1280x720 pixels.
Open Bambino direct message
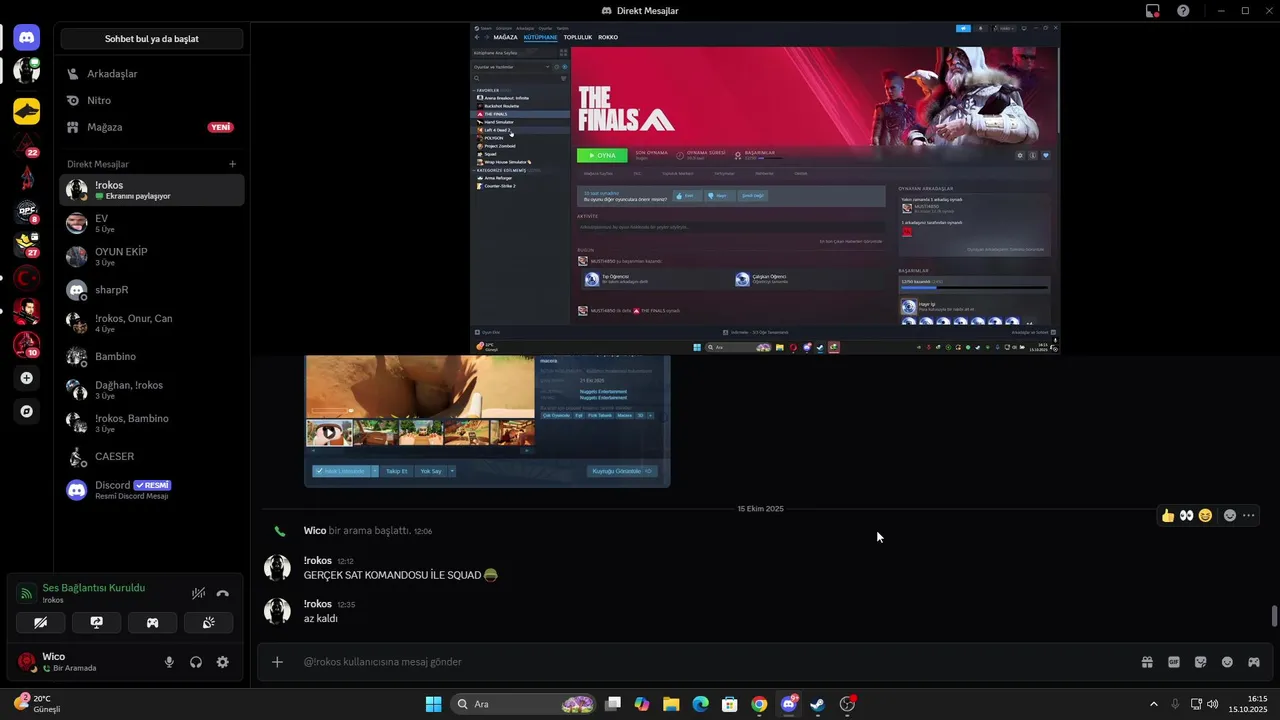[x=152, y=356]
